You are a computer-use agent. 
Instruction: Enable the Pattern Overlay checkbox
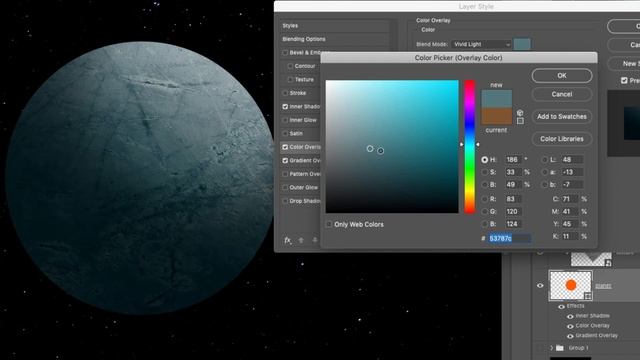285,174
